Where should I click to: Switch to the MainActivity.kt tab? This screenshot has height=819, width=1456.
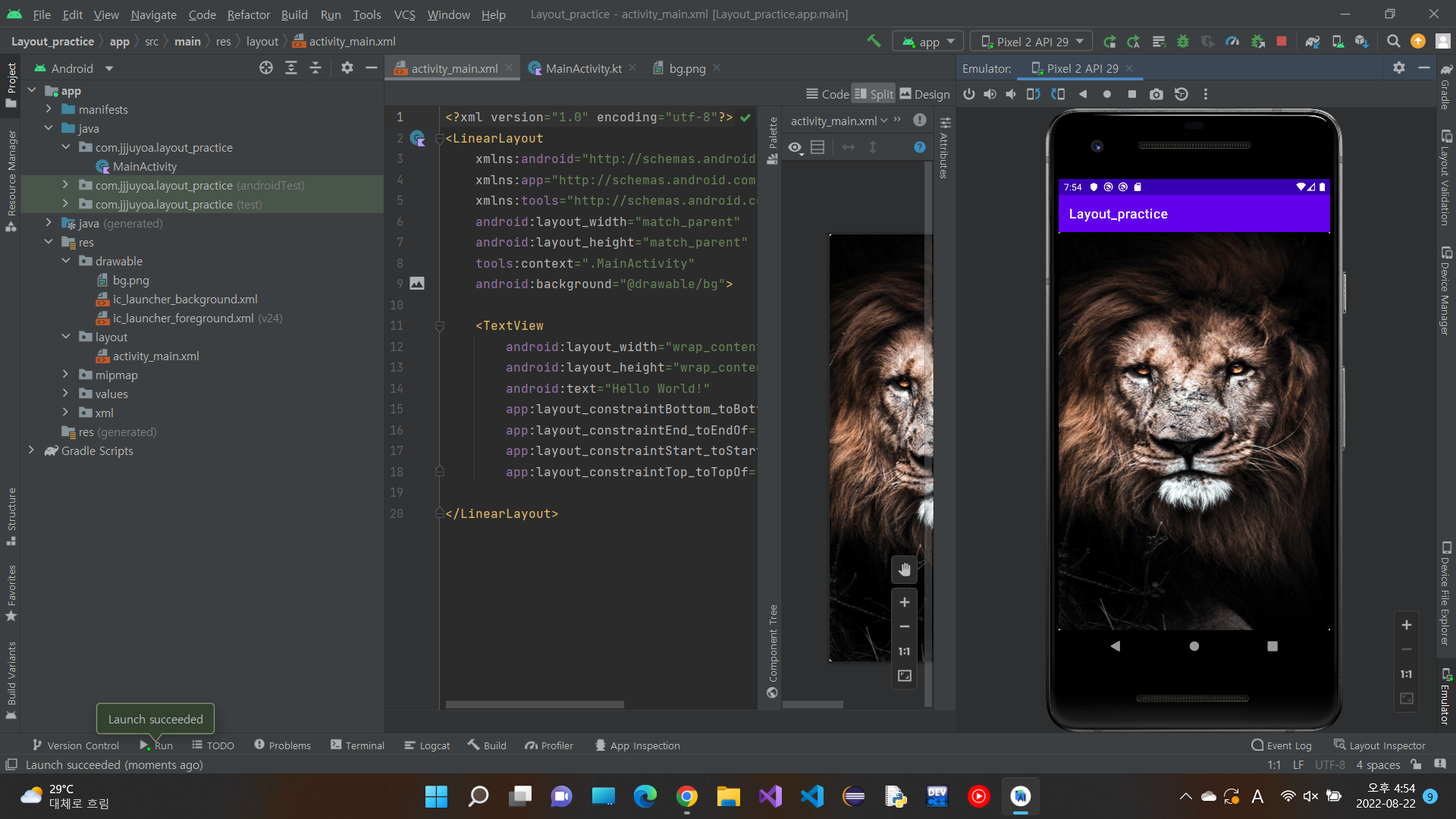coord(582,68)
